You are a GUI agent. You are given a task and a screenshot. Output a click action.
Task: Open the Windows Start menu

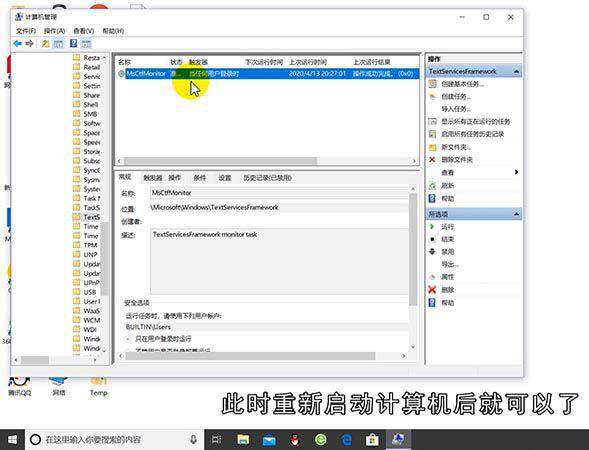coord(12,439)
